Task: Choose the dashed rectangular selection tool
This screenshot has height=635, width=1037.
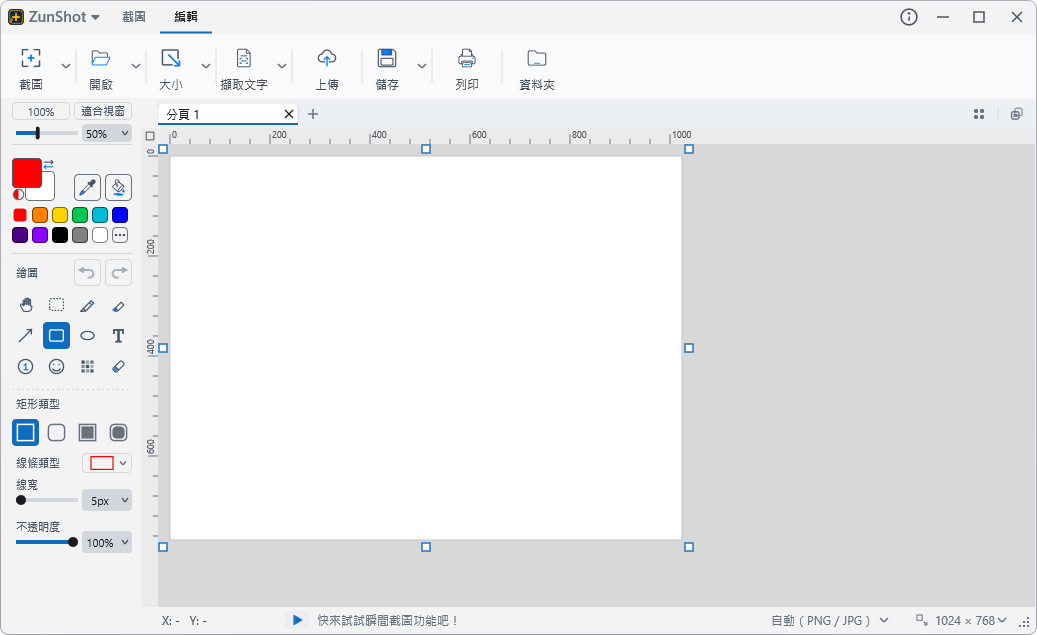Action: point(57,305)
